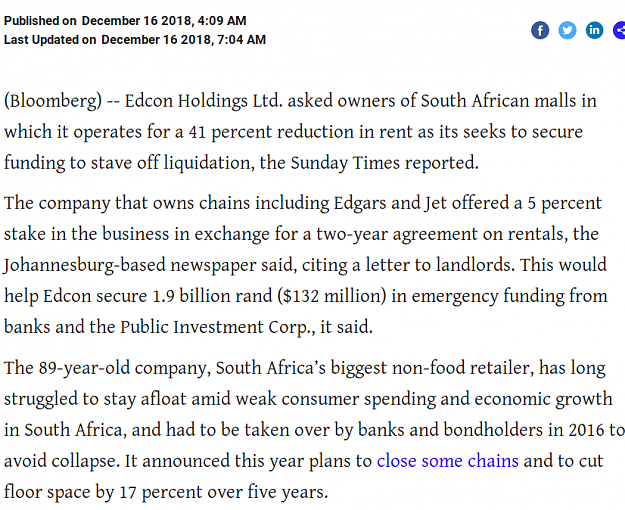Click on 'Sunday Times' in first paragraph

(345, 163)
